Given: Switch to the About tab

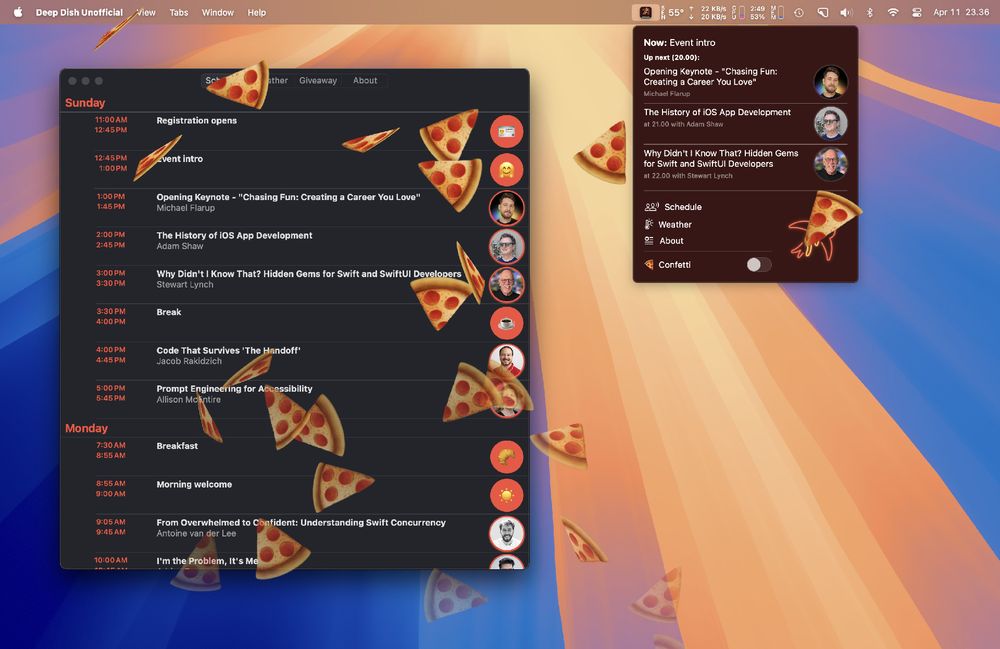Looking at the screenshot, I should point(365,80).
